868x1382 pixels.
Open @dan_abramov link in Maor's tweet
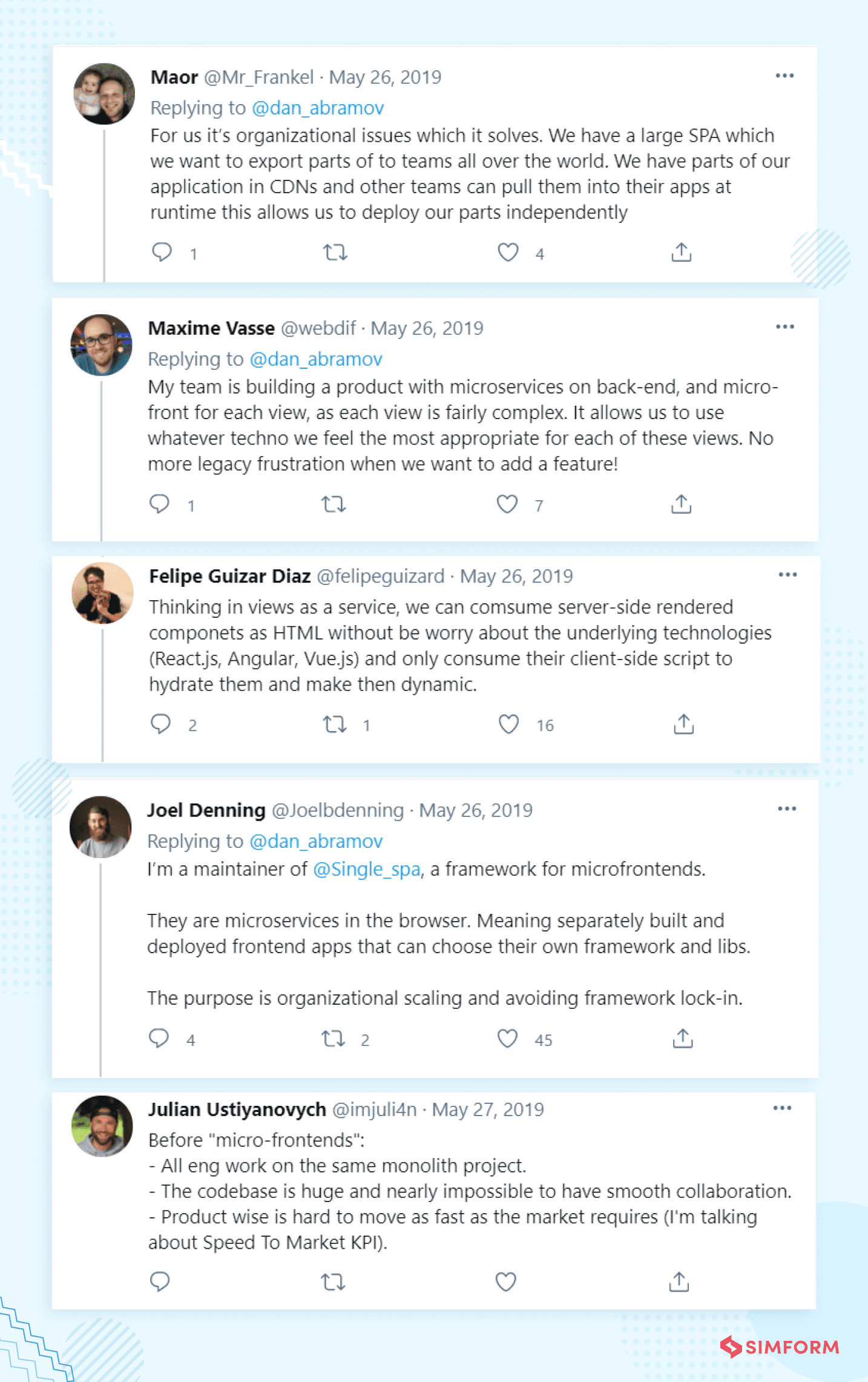tap(318, 108)
